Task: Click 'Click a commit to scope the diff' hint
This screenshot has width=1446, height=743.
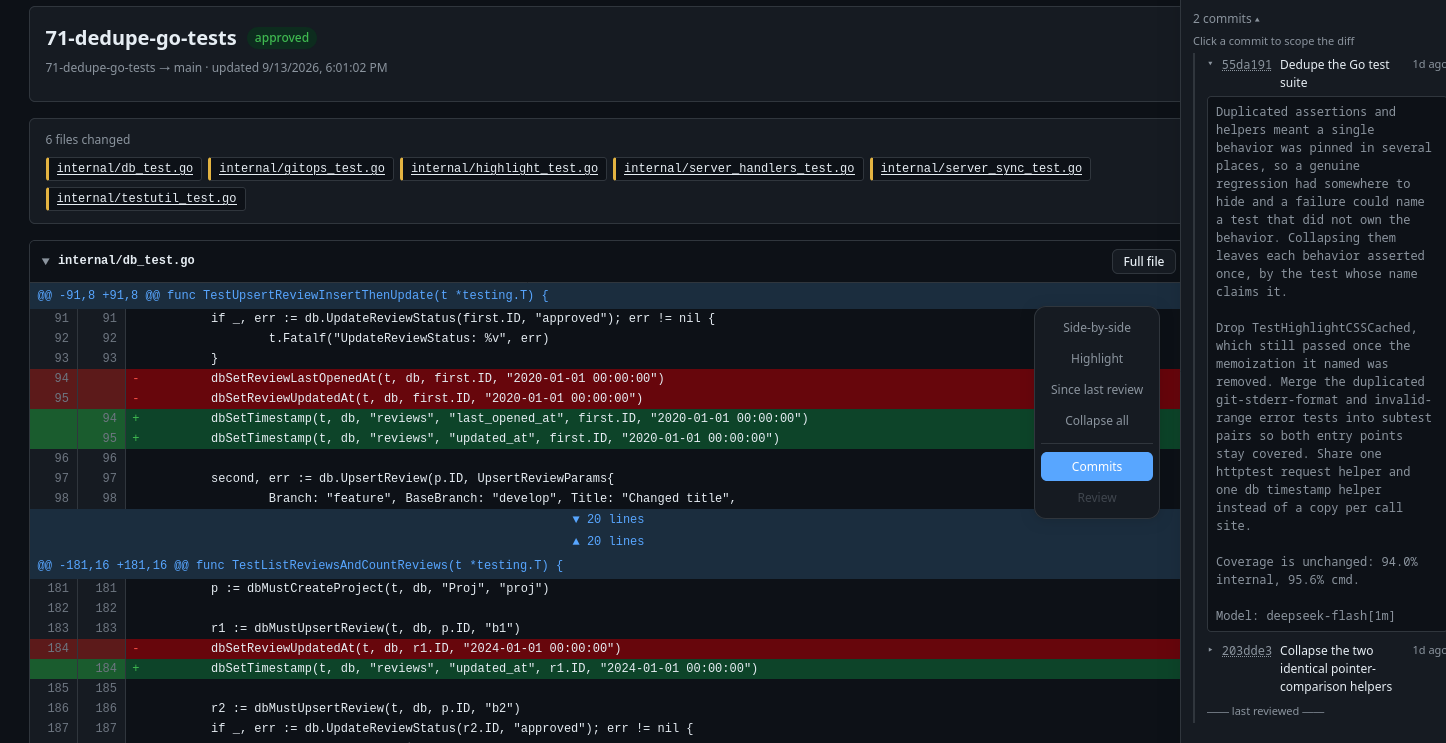Action: [1273, 41]
